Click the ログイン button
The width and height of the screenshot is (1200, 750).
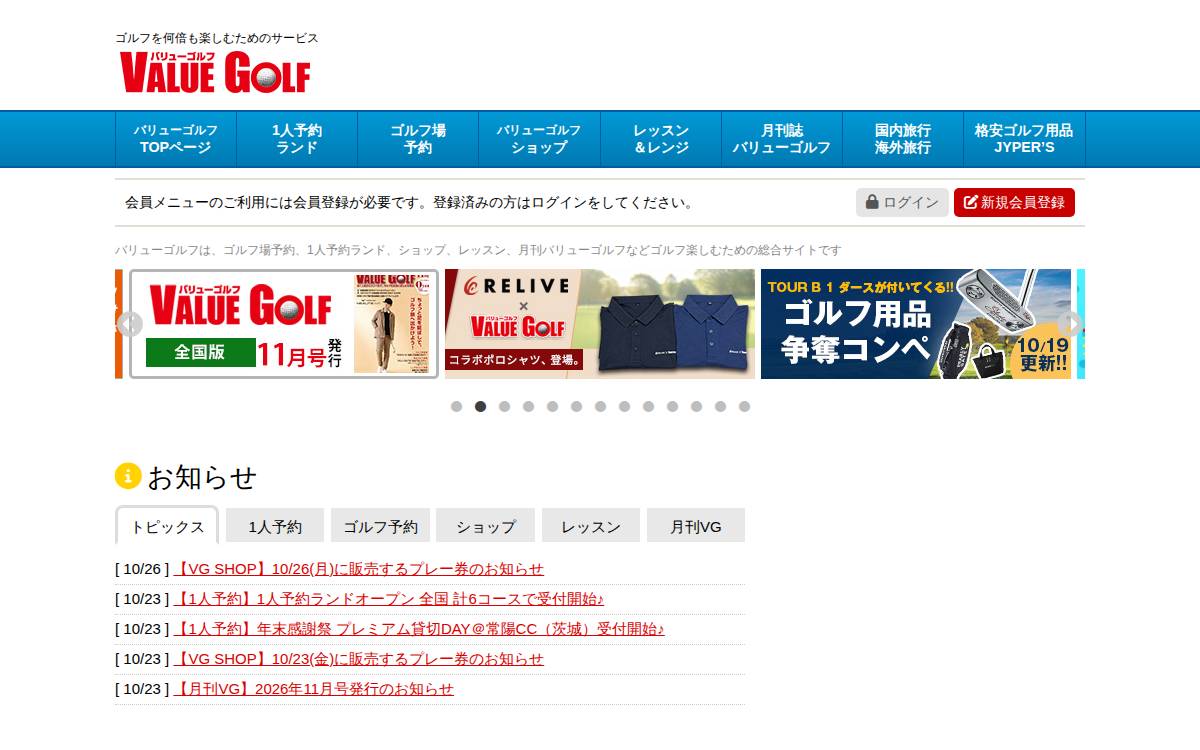tap(902, 202)
